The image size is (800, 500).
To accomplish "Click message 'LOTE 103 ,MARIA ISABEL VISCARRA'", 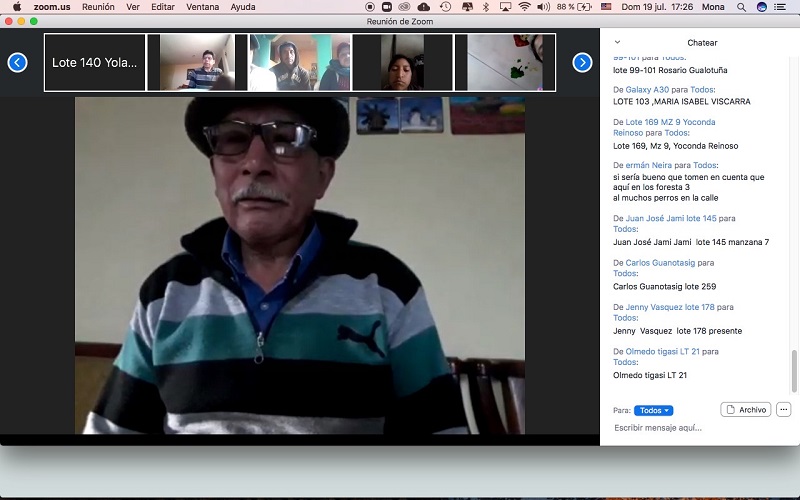I will pyautogui.click(x=682, y=102).
